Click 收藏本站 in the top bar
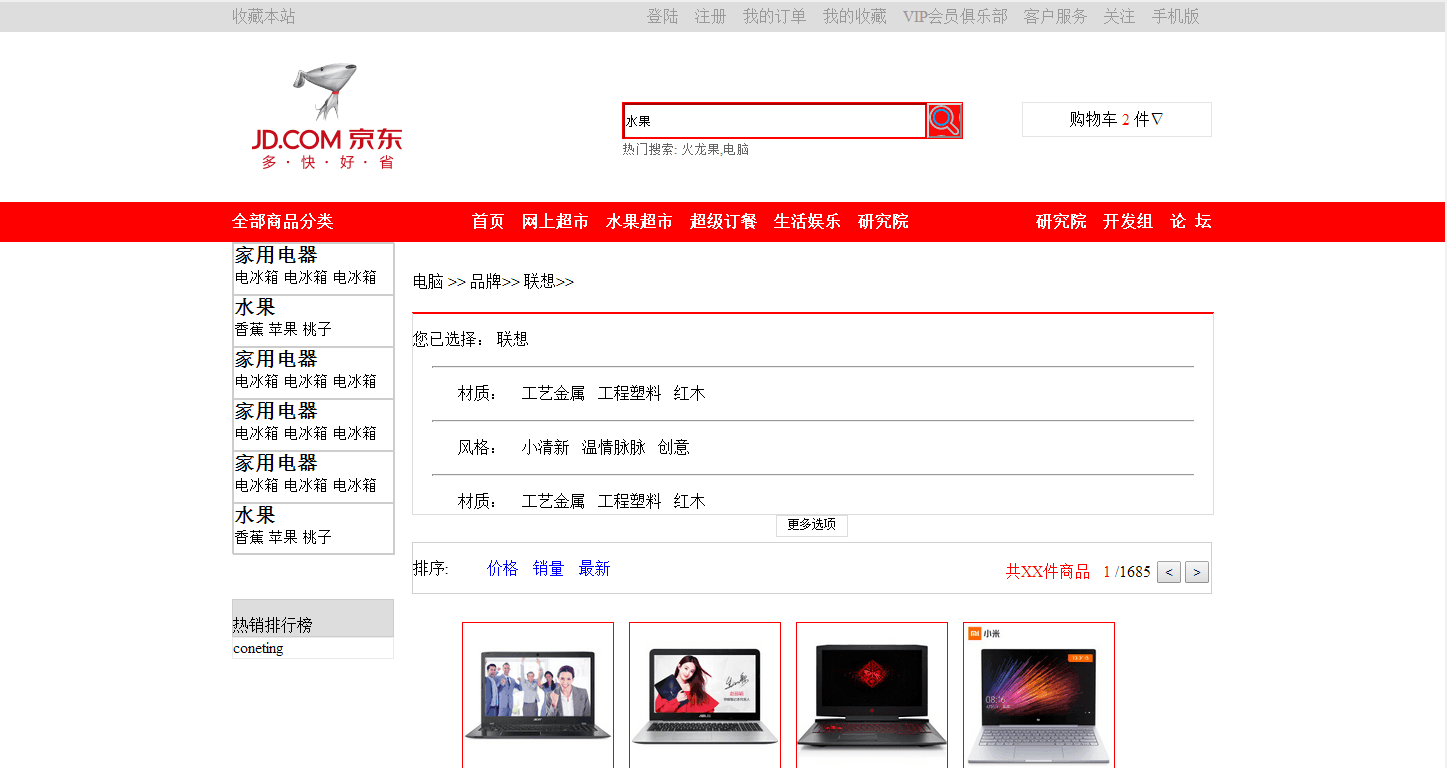The image size is (1447, 768). click(264, 16)
